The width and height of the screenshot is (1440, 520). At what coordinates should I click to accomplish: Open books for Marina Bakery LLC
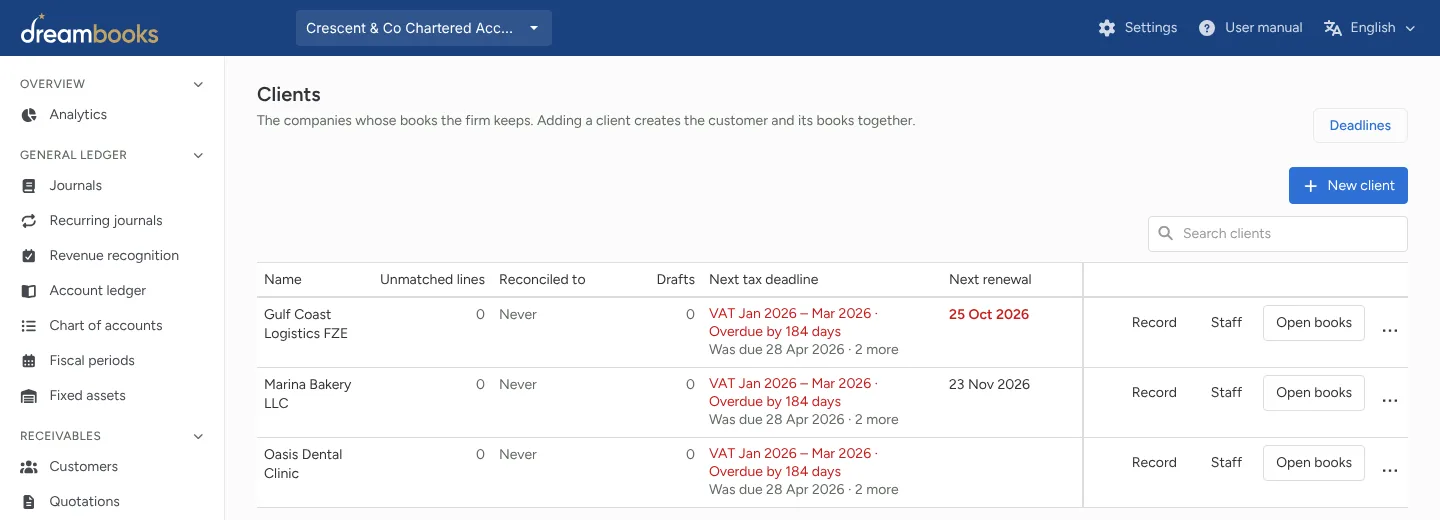[x=1314, y=393]
